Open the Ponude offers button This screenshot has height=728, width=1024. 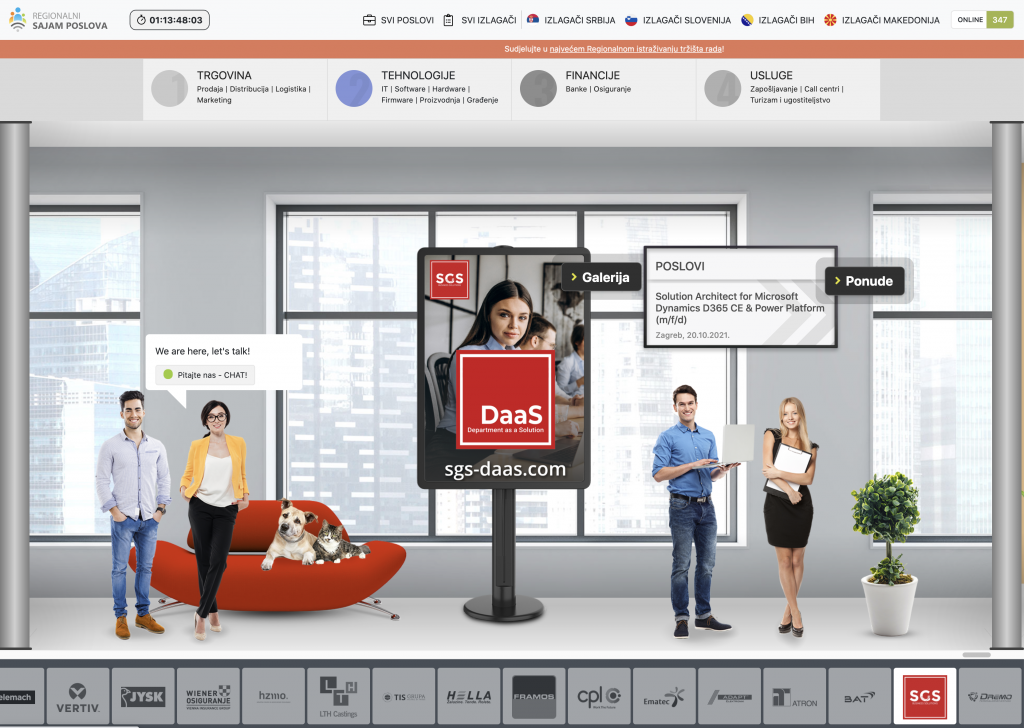864,281
